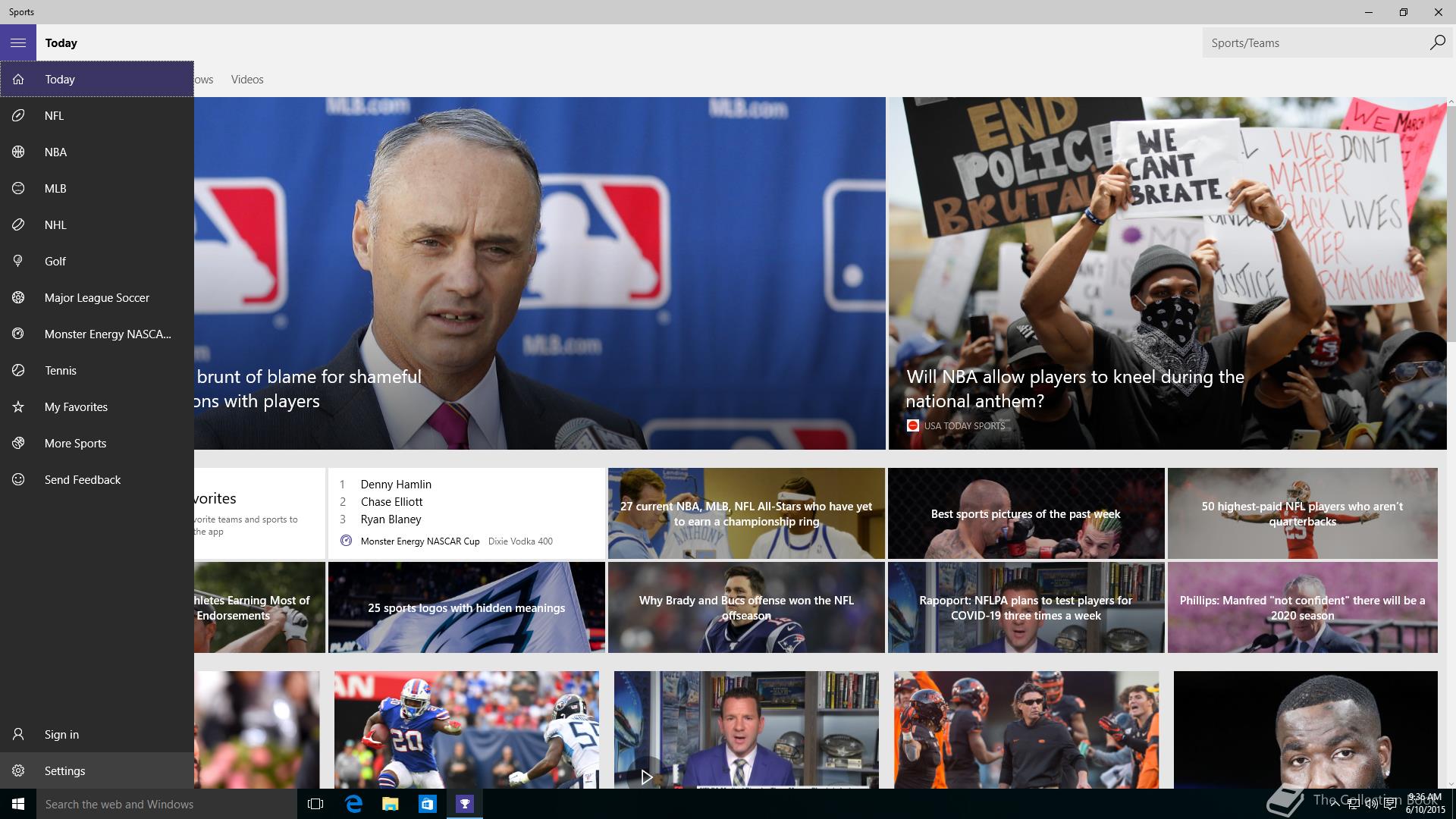This screenshot has height=819, width=1456.
Task: Open the MLB commissioner headline story
Action: pos(539,273)
